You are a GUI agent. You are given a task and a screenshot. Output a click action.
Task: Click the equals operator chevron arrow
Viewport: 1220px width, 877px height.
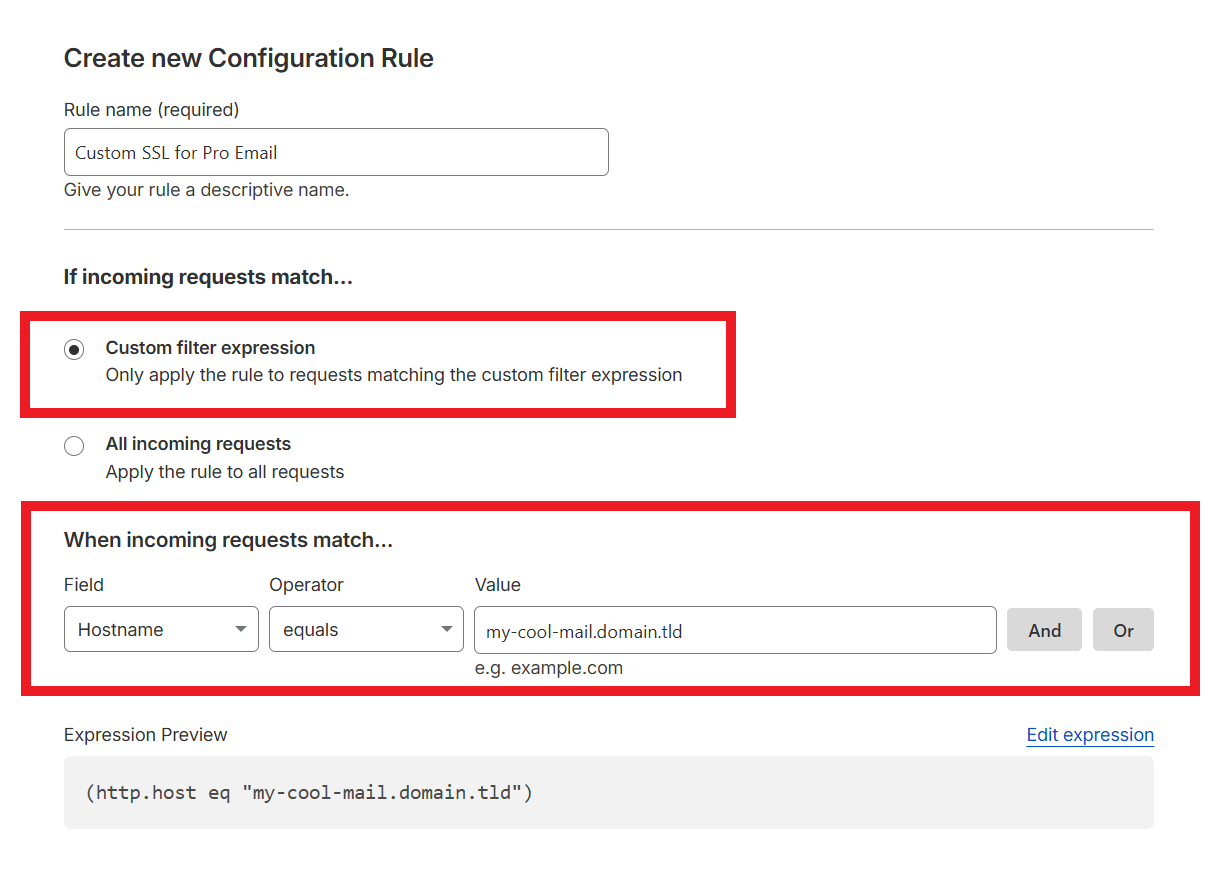pos(446,629)
